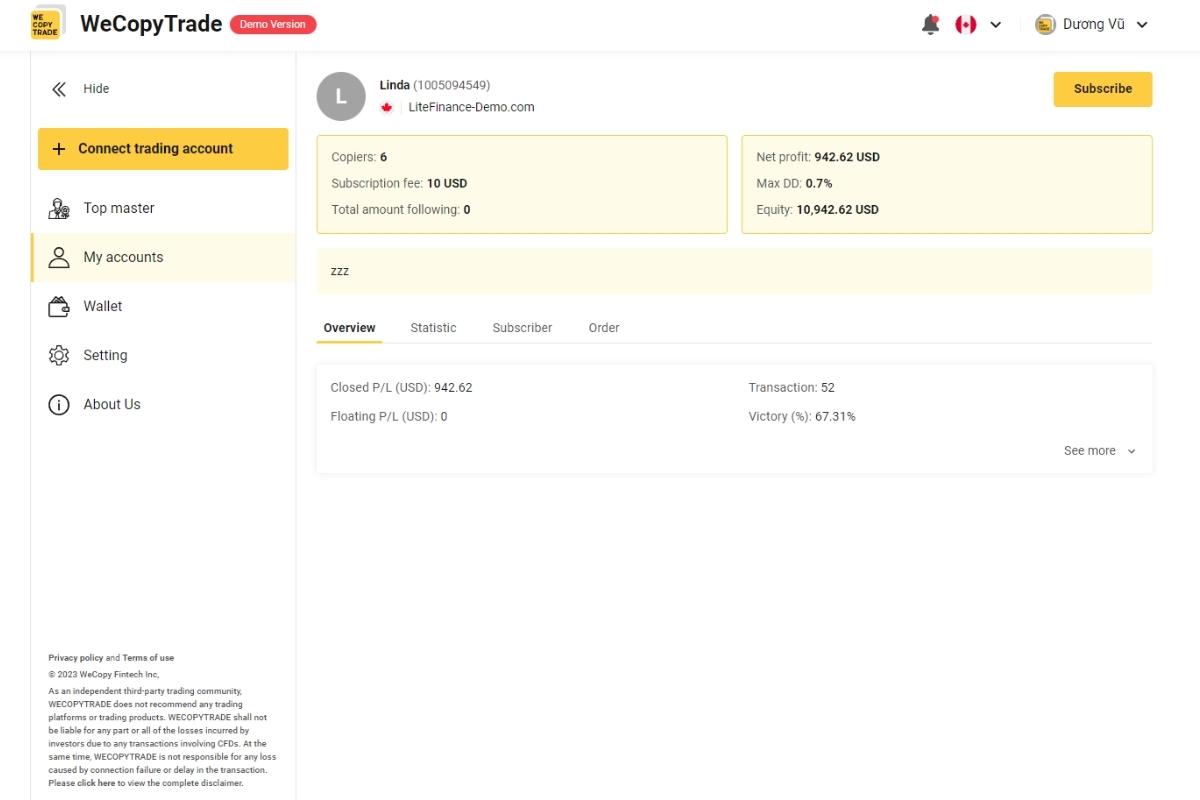Collapse sidebar with Hide arrows
Viewport: 1200px width, 800px height.
60,89
